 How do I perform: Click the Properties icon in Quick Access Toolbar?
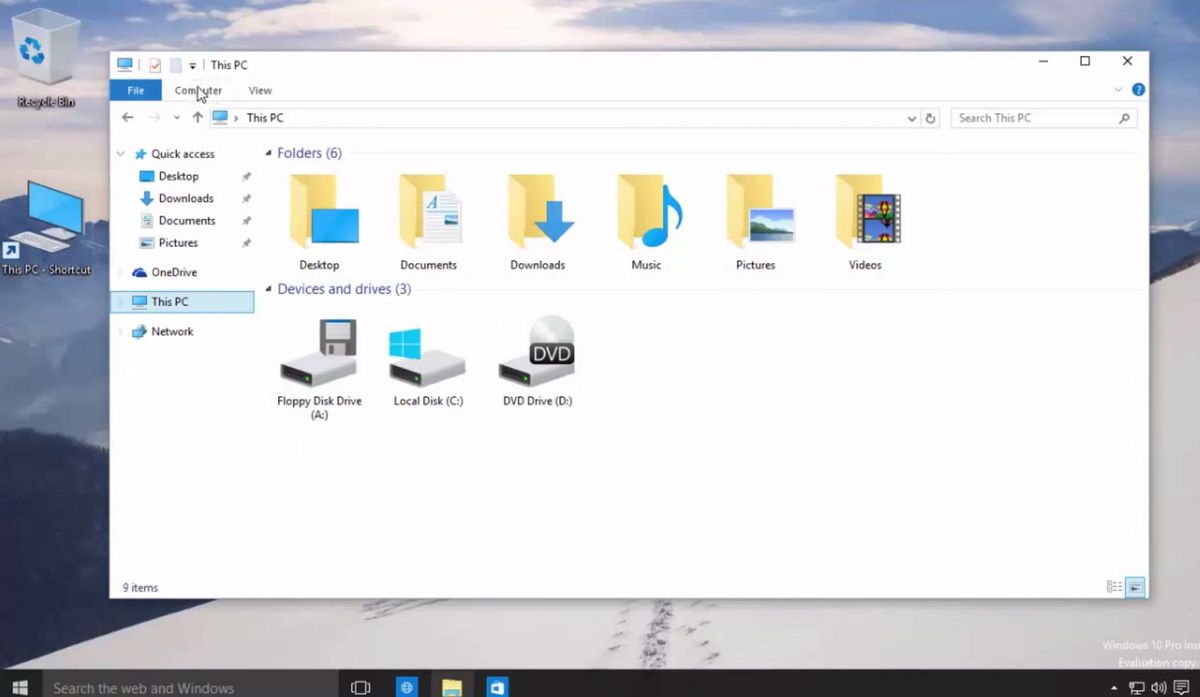tap(155, 64)
